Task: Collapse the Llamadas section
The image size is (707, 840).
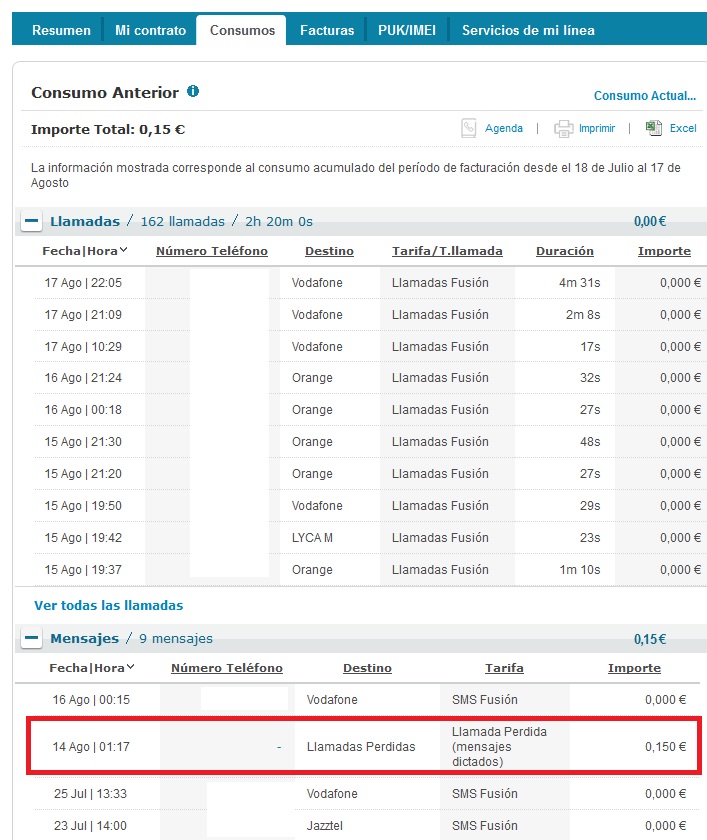Action: [x=32, y=221]
